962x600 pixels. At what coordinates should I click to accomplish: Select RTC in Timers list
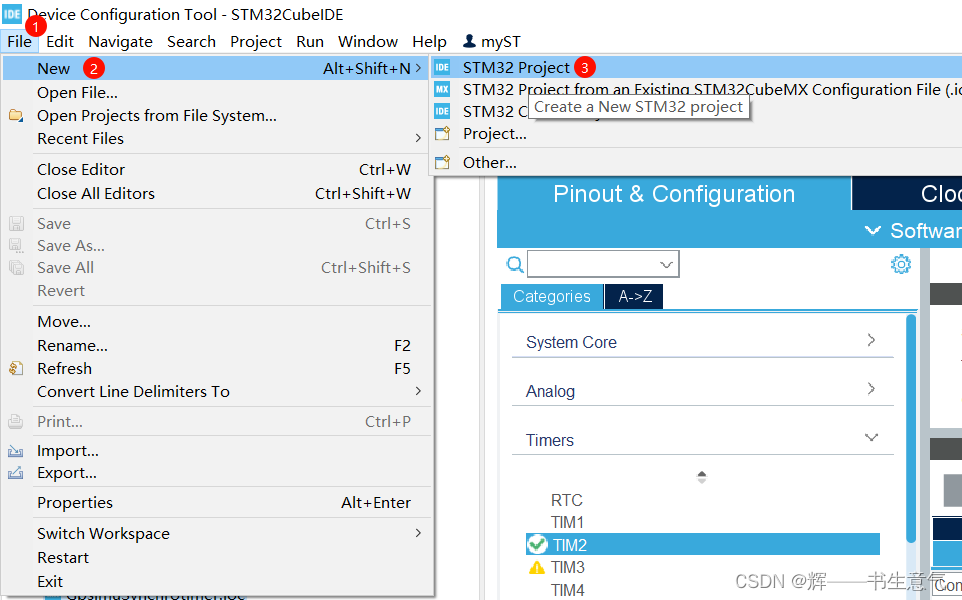566,500
